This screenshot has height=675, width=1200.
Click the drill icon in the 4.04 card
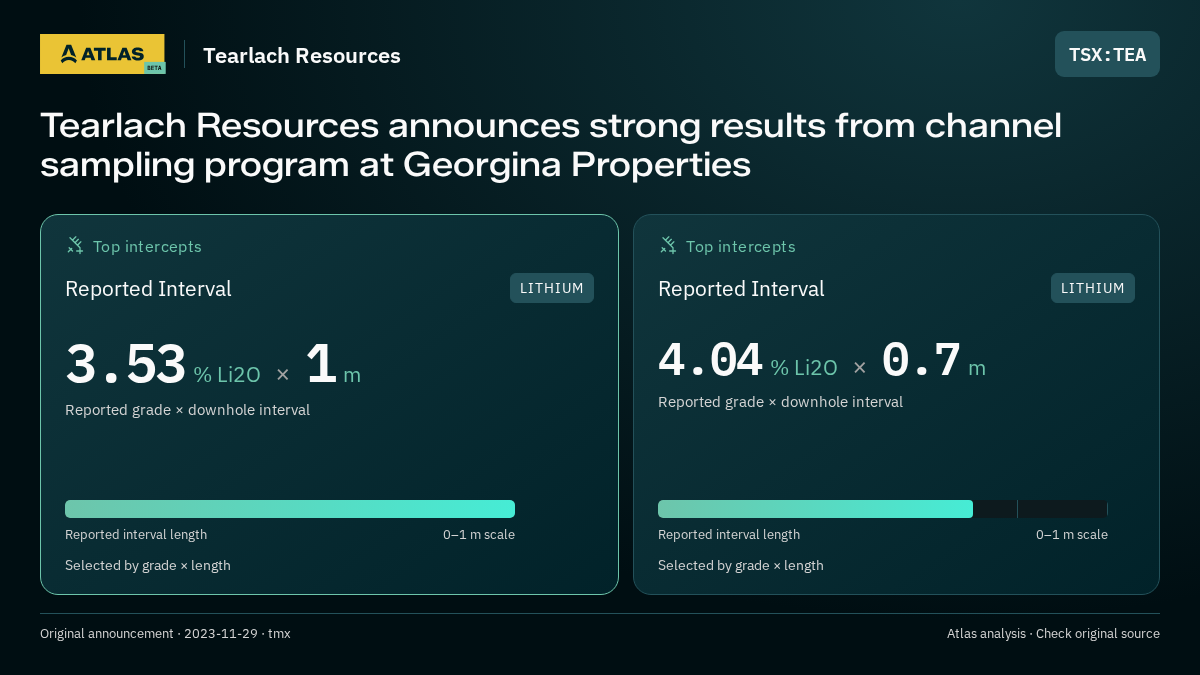point(668,246)
